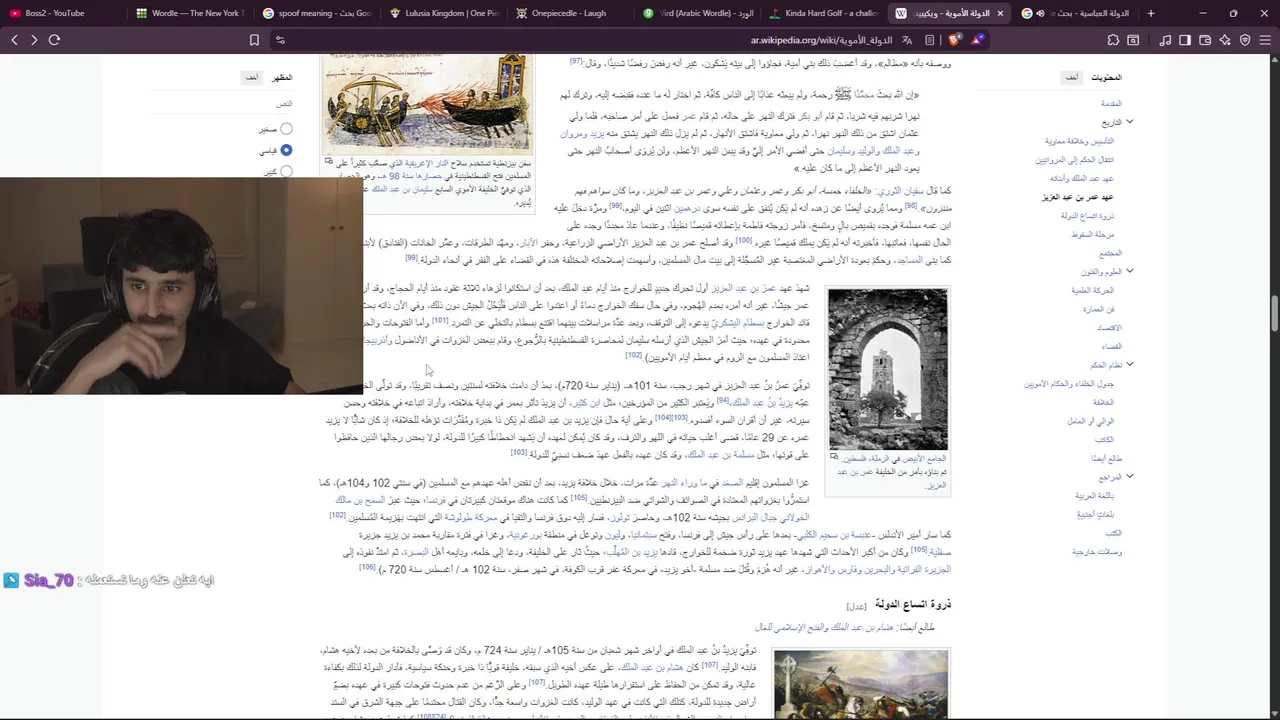1280x720 pixels.
Task: Open the extensions puzzle icon
Action: pos(1113,40)
